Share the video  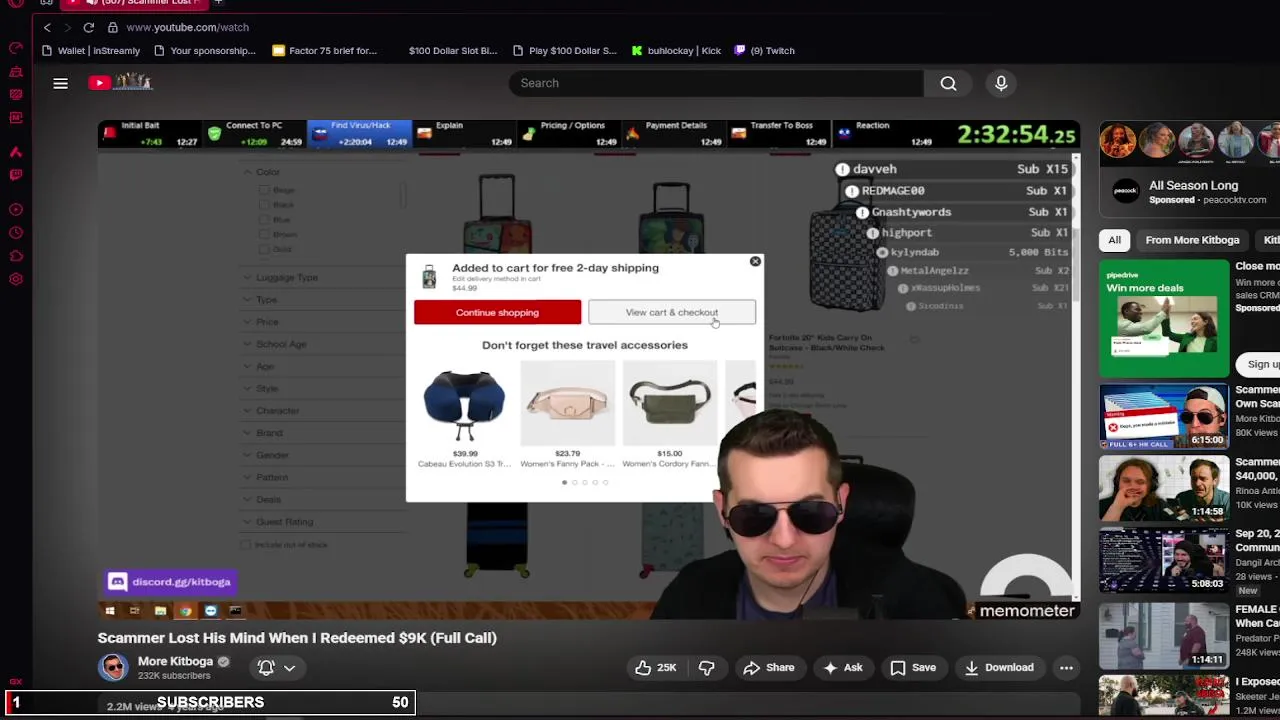click(x=768, y=667)
